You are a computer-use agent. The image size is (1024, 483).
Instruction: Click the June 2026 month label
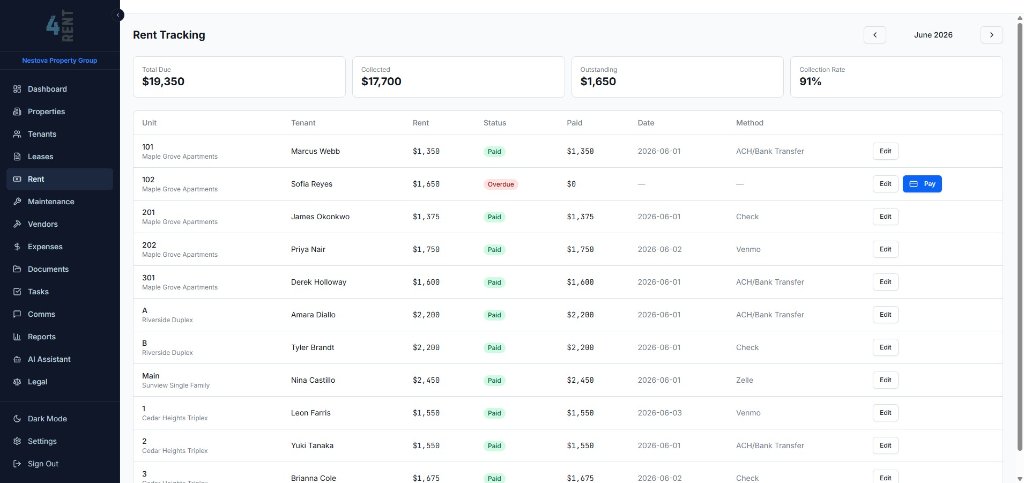point(933,35)
